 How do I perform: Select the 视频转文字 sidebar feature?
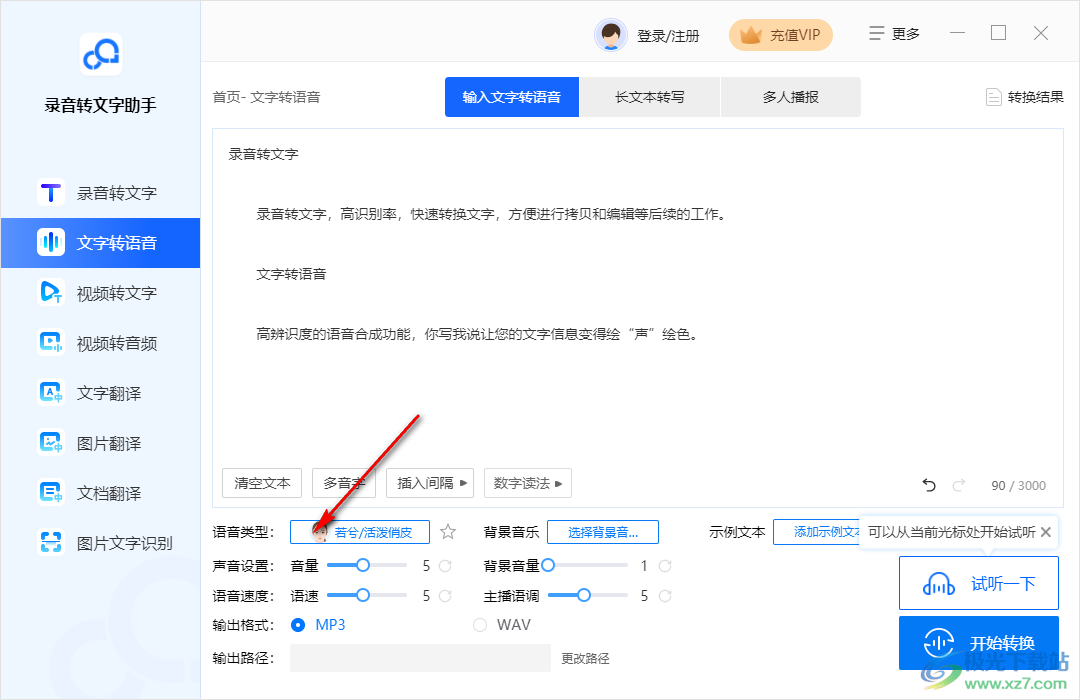[x=100, y=292]
